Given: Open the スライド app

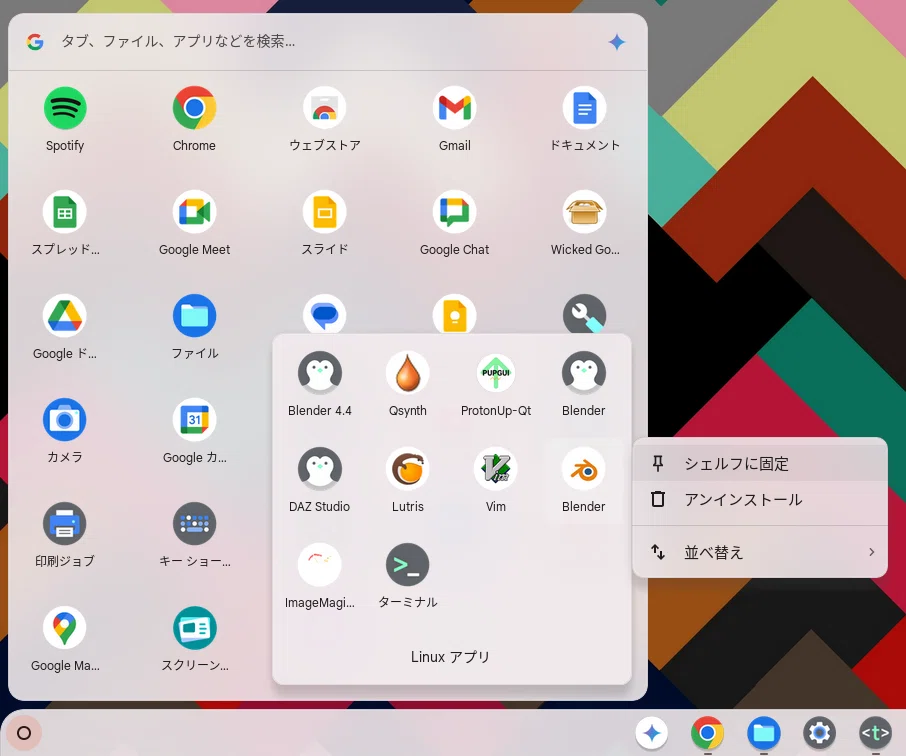Looking at the screenshot, I should pos(325,212).
